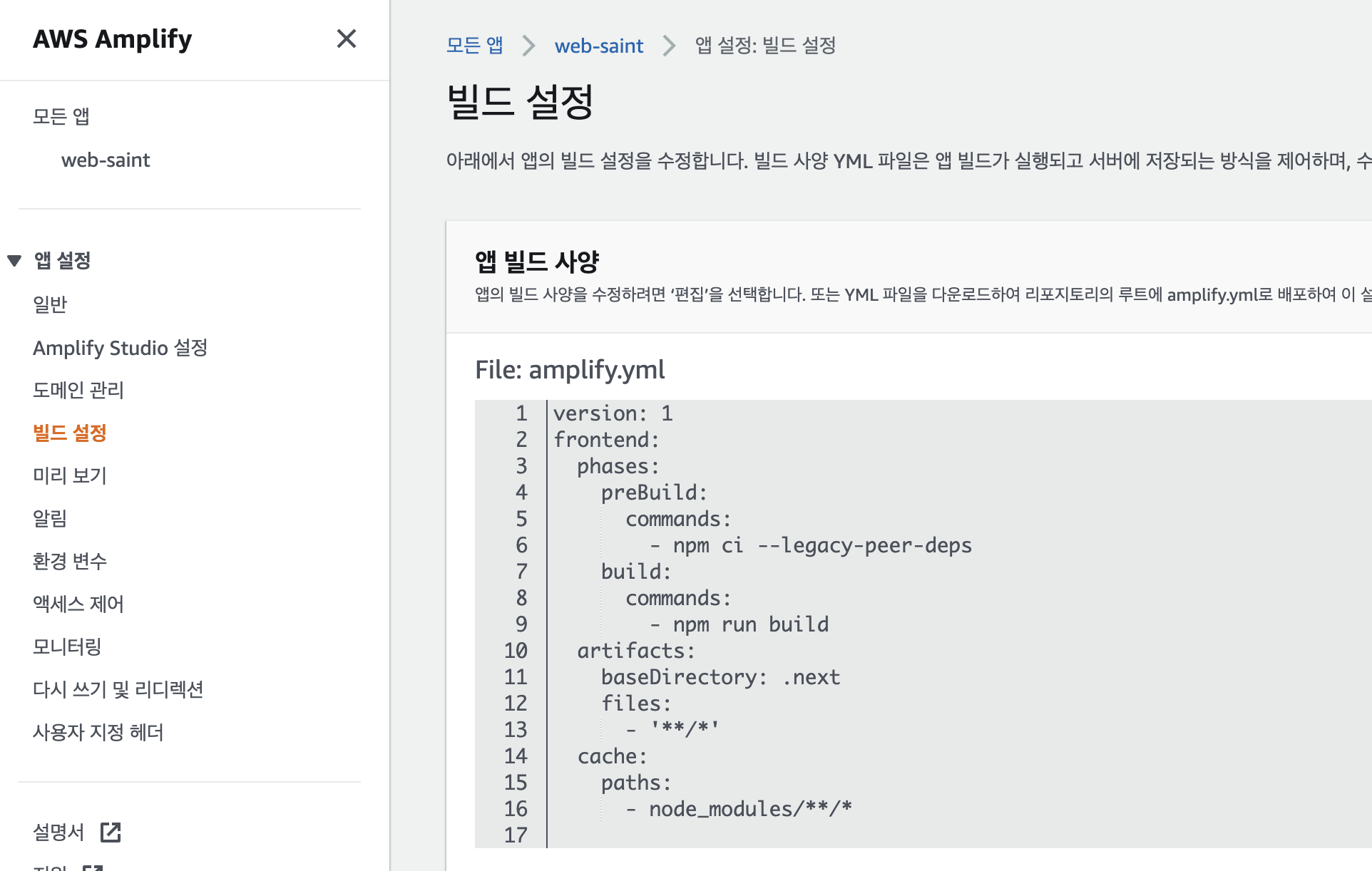Open 알림 settings
The width and height of the screenshot is (1372, 871).
click(50, 518)
